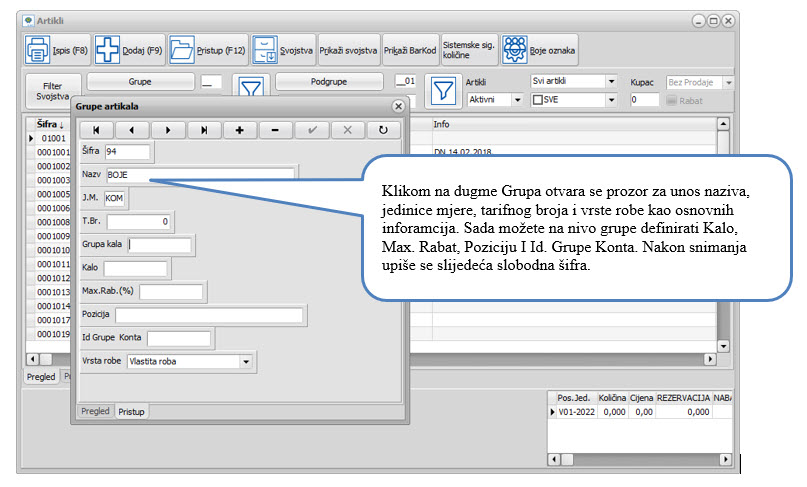The image size is (807, 487).
Task: Click the Max.Rab.(%) input field
Action: tap(171, 292)
